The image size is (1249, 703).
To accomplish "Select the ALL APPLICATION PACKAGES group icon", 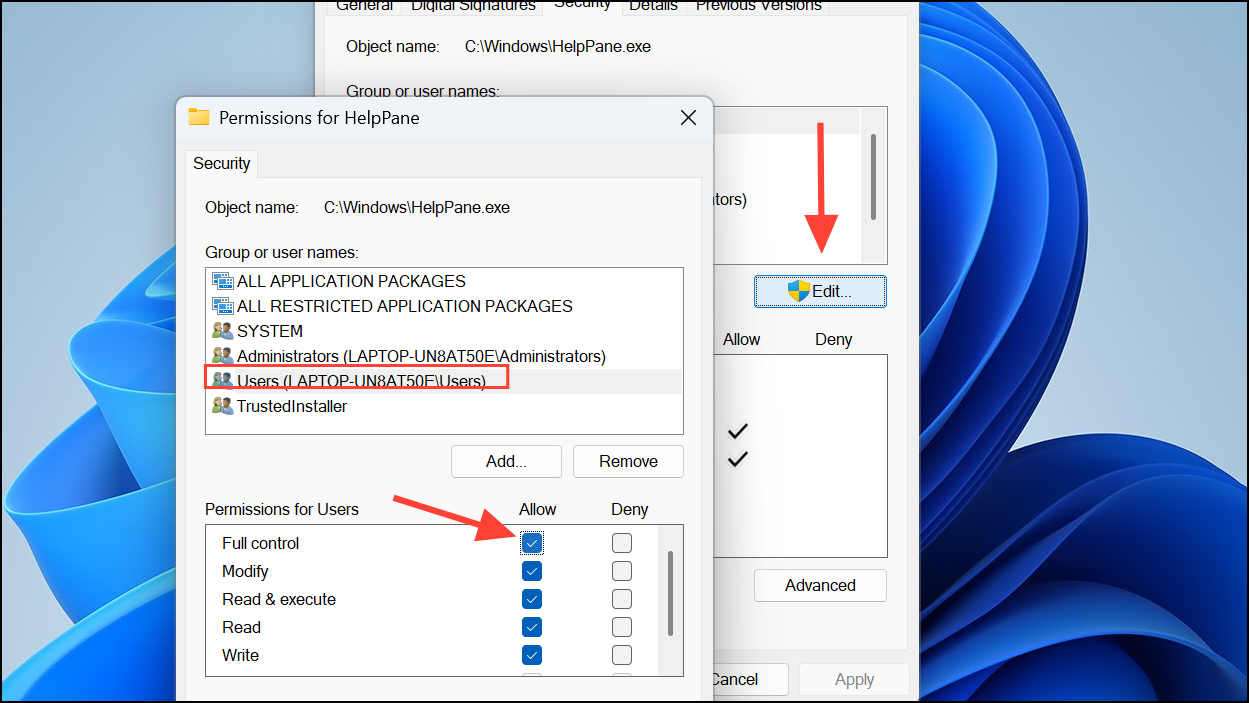I will pos(222,281).
